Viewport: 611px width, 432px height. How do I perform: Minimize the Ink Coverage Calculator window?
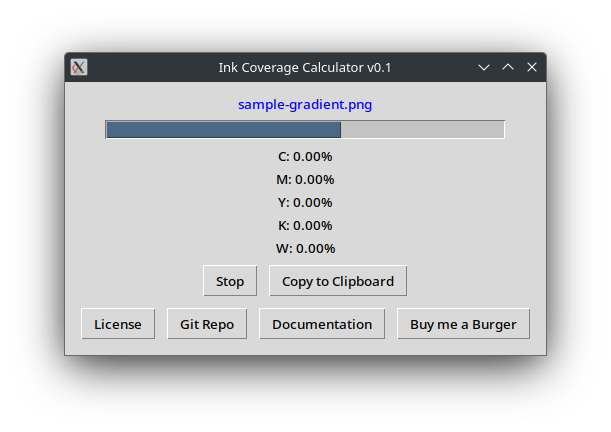[484, 67]
